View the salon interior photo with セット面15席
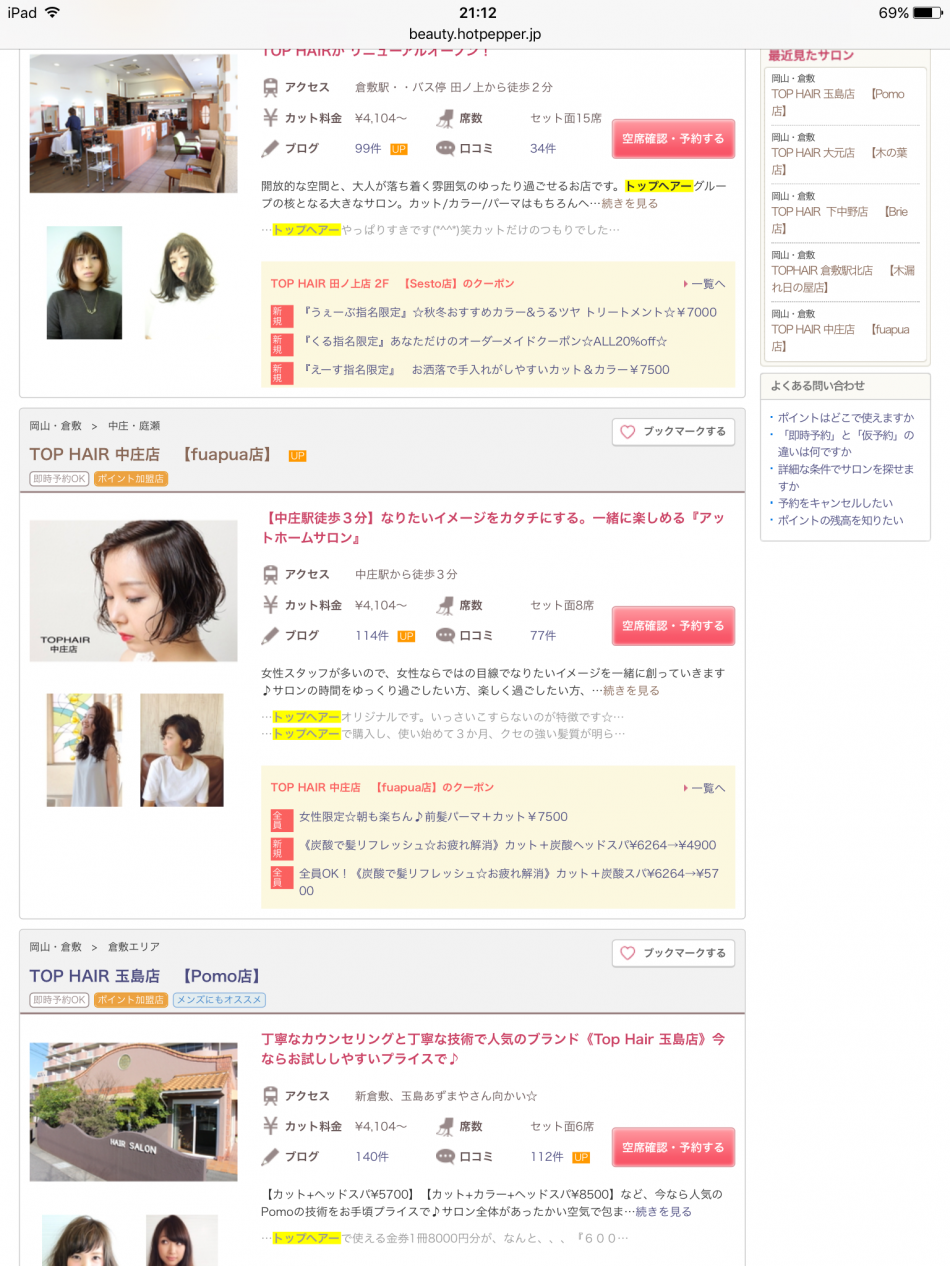The width and height of the screenshot is (950, 1266). tap(133, 123)
